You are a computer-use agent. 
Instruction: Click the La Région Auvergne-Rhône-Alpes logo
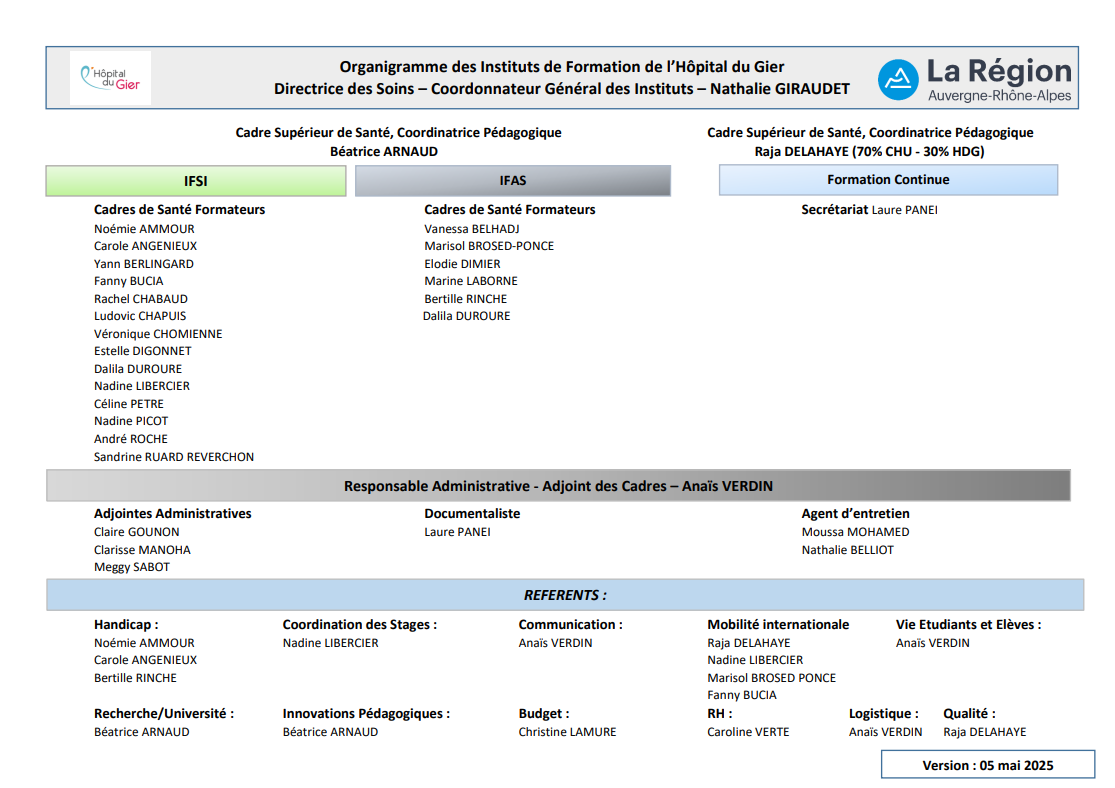click(x=973, y=79)
